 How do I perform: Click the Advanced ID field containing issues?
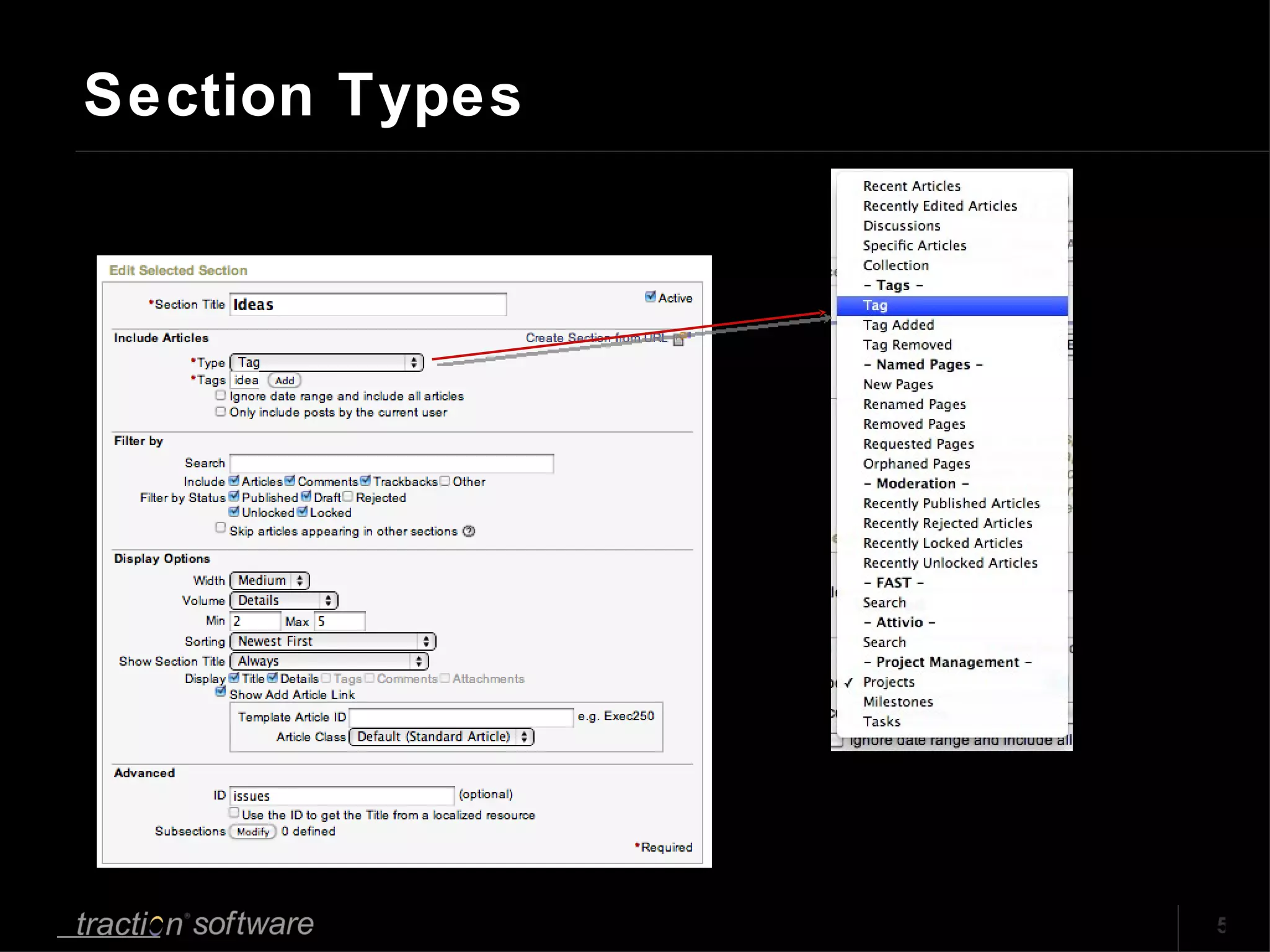point(342,796)
